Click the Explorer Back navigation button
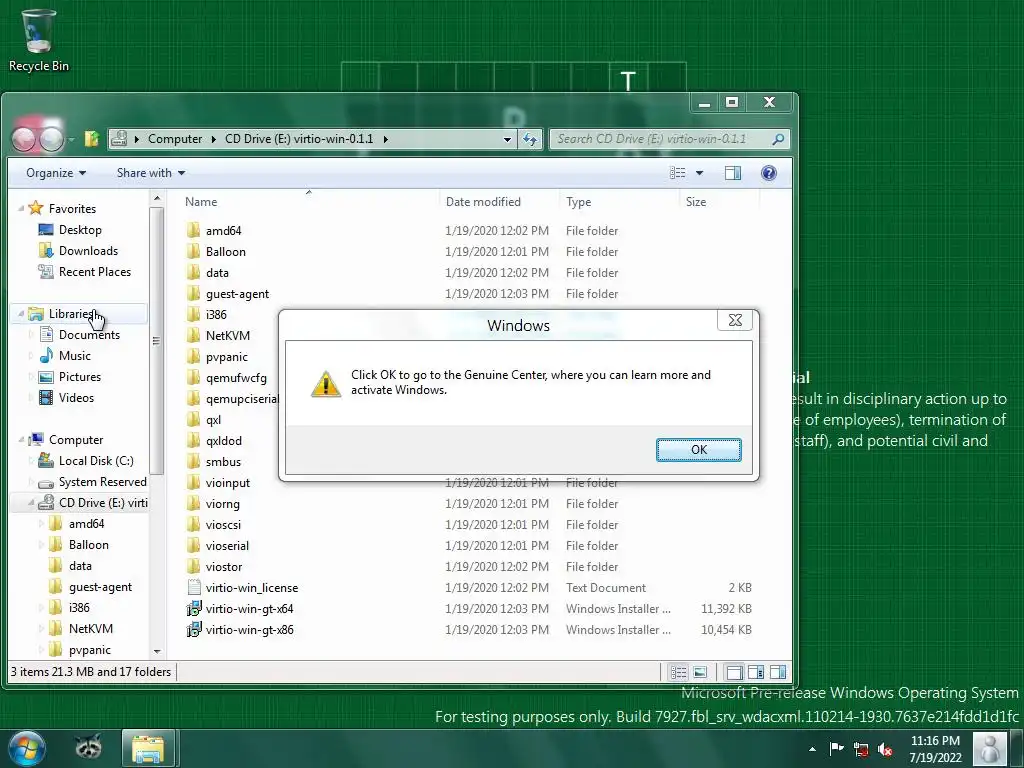The height and width of the screenshot is (768, 1024). 24,138
